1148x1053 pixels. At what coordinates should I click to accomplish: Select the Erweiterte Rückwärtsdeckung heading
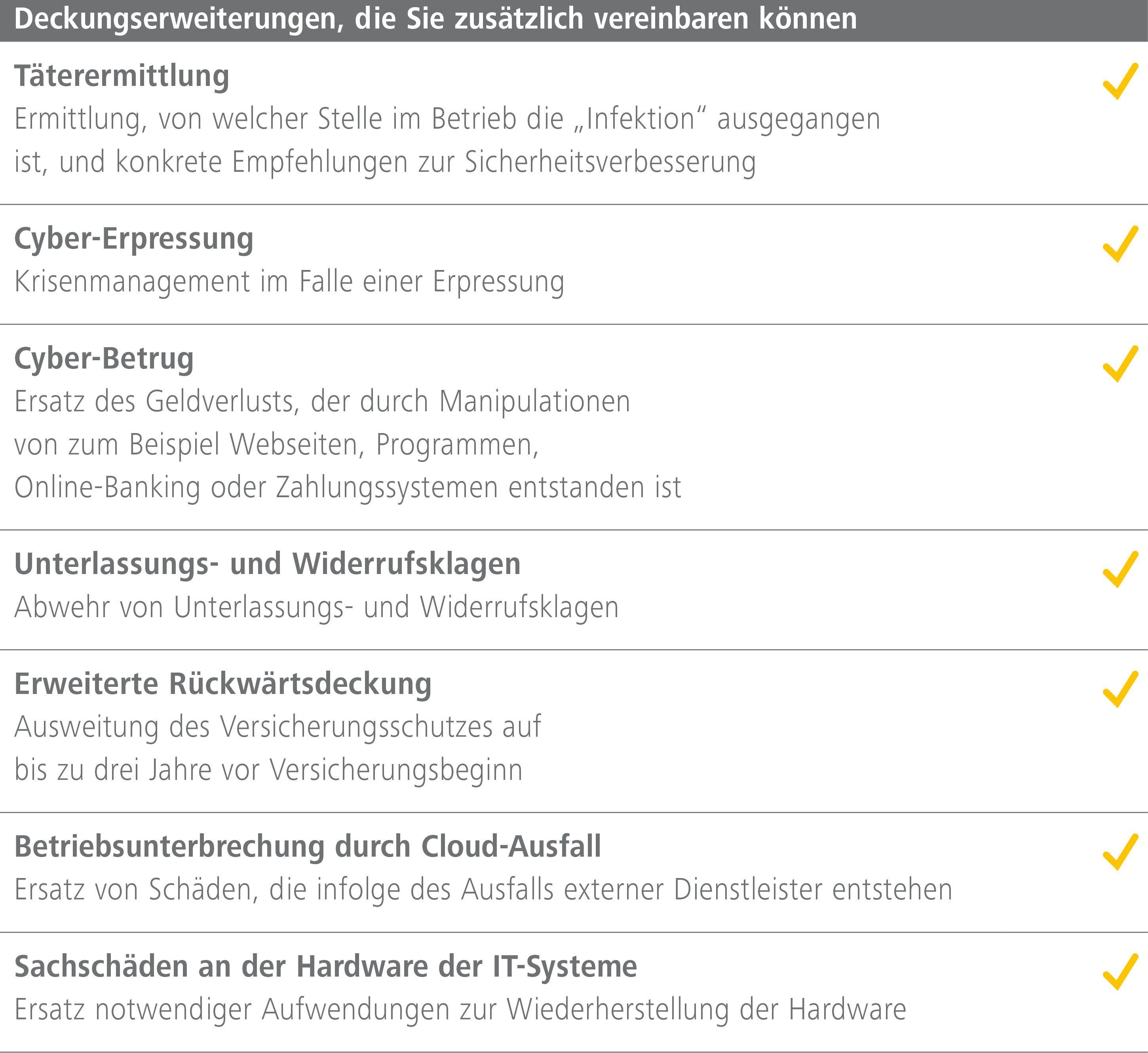tap(223, 684)
